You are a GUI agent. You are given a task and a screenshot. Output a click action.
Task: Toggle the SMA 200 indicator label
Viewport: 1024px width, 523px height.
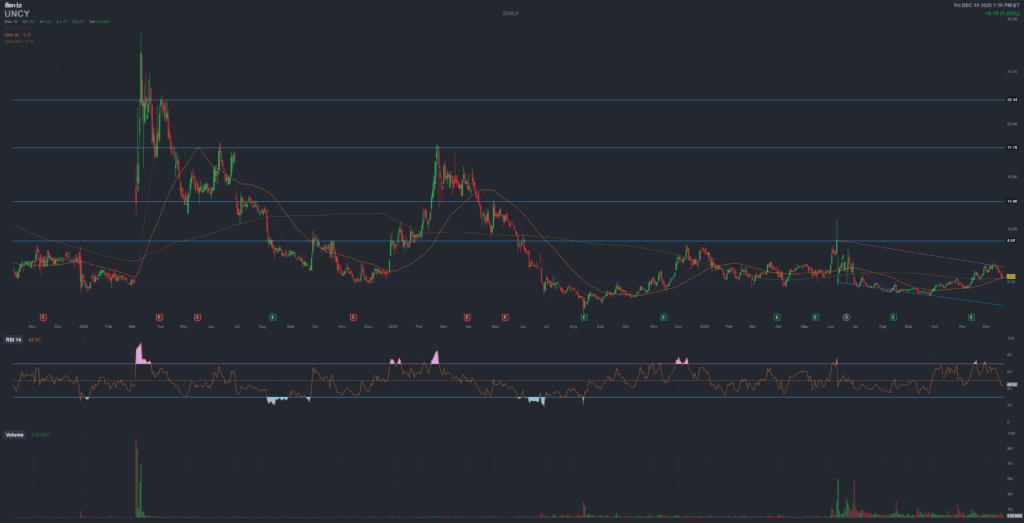(x=13, y=41)
